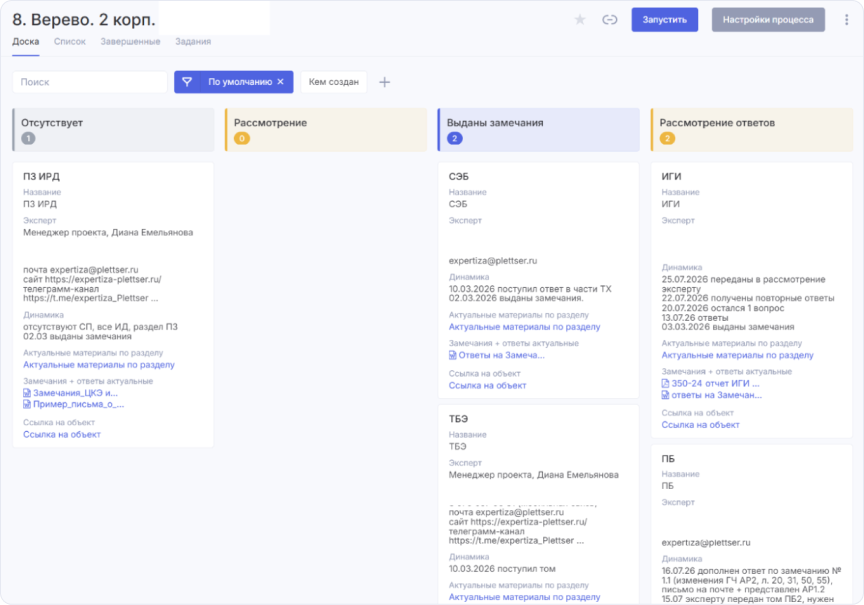Screen dimensions: 864x605
Task: Click 'expertiza@plettser.ru' in ПБ card
Action: [x=706, y=543]
